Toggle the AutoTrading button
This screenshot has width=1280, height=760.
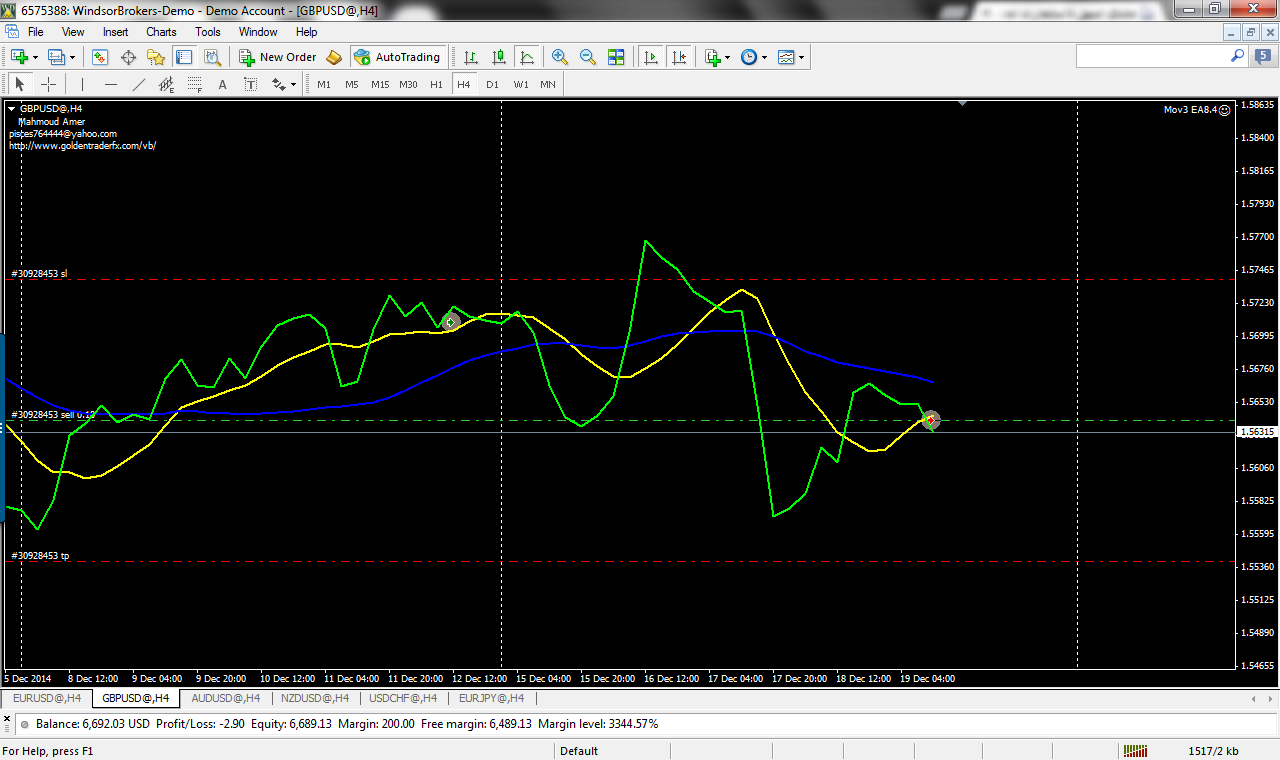(398, 57)
